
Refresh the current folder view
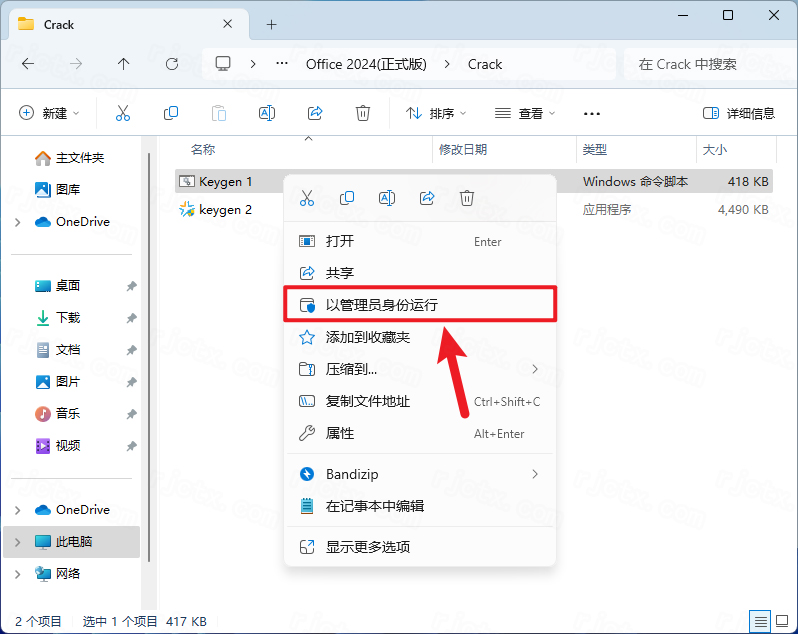pyautogui.click(x=172, y=64)
